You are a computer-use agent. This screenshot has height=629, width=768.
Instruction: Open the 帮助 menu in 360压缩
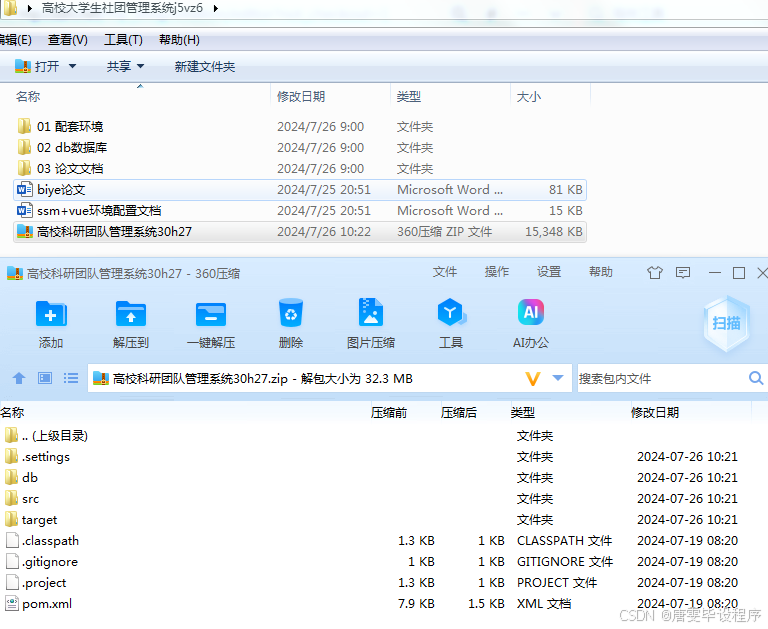coord(600,272)
